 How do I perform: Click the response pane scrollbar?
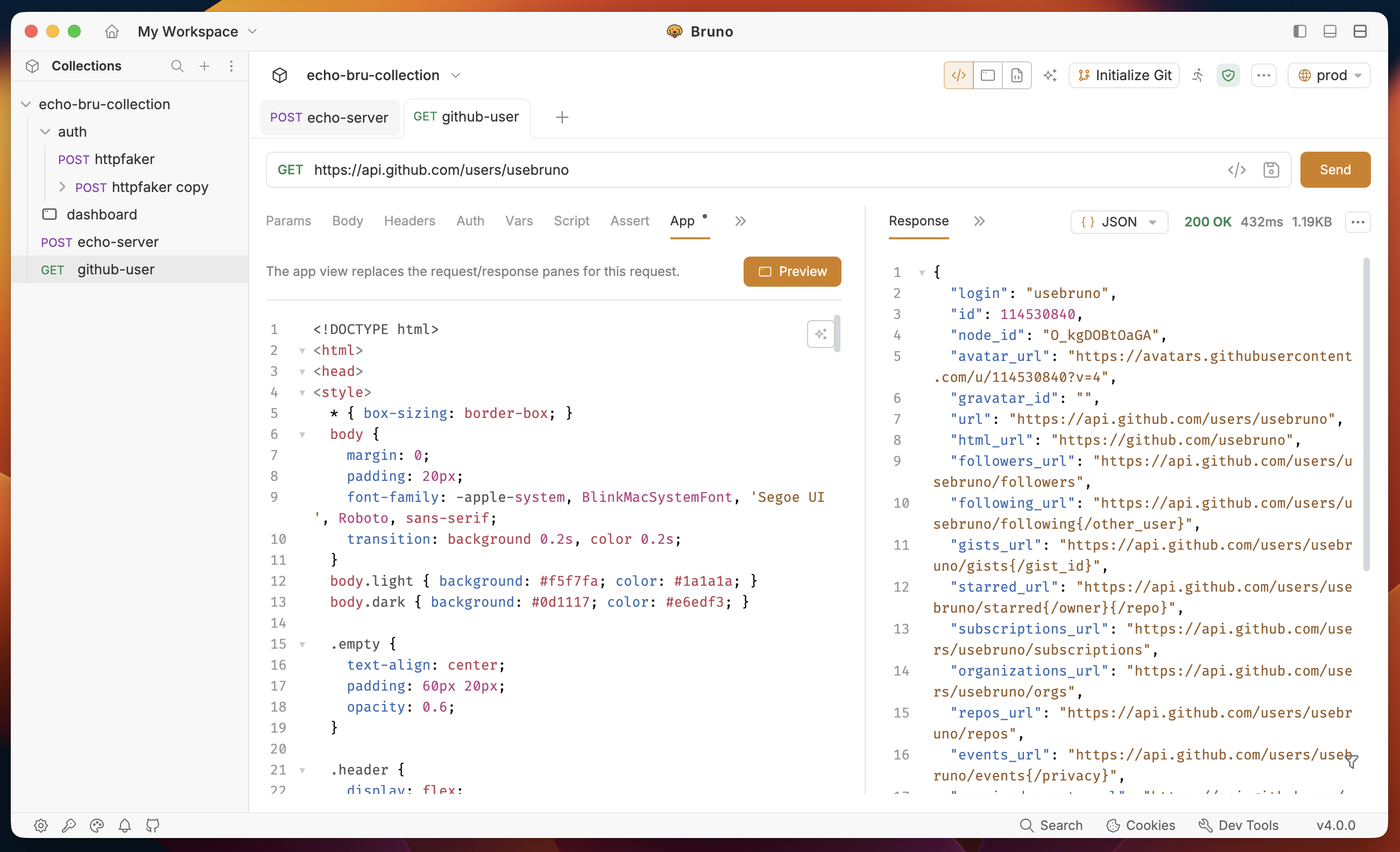[x=1366, y=415]
